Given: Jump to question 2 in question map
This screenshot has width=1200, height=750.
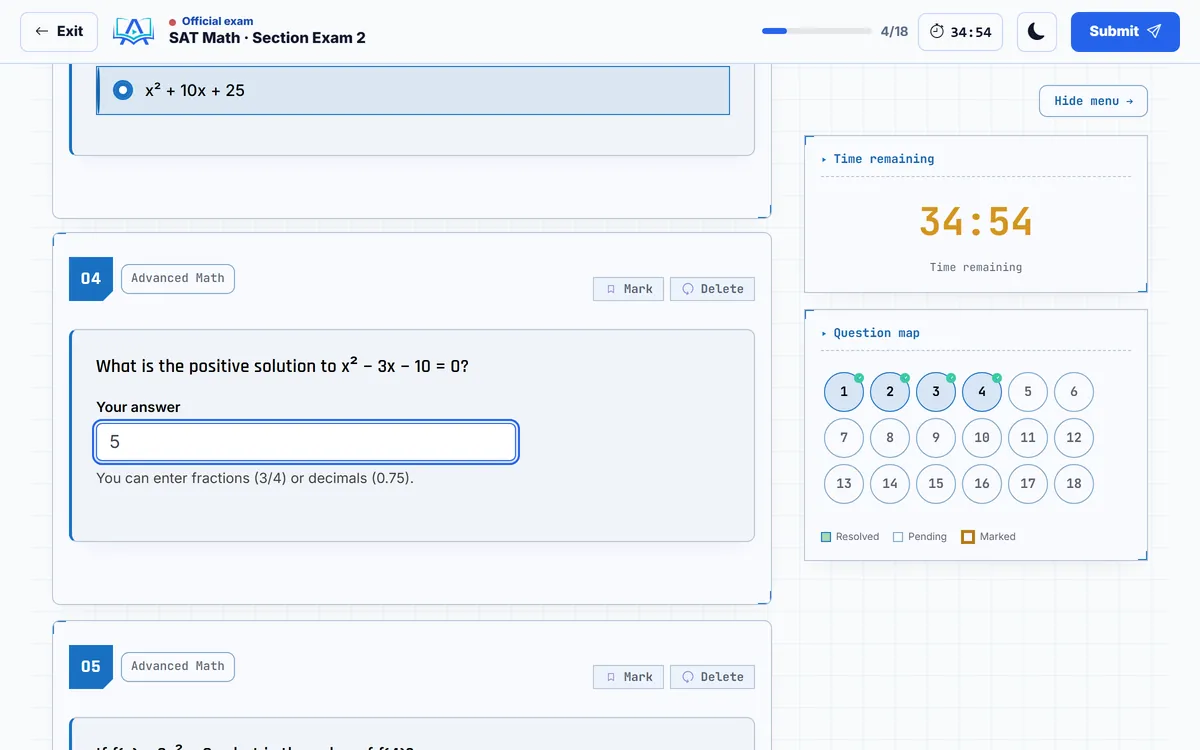Looking at the screenshot, I should click(890, 392).
